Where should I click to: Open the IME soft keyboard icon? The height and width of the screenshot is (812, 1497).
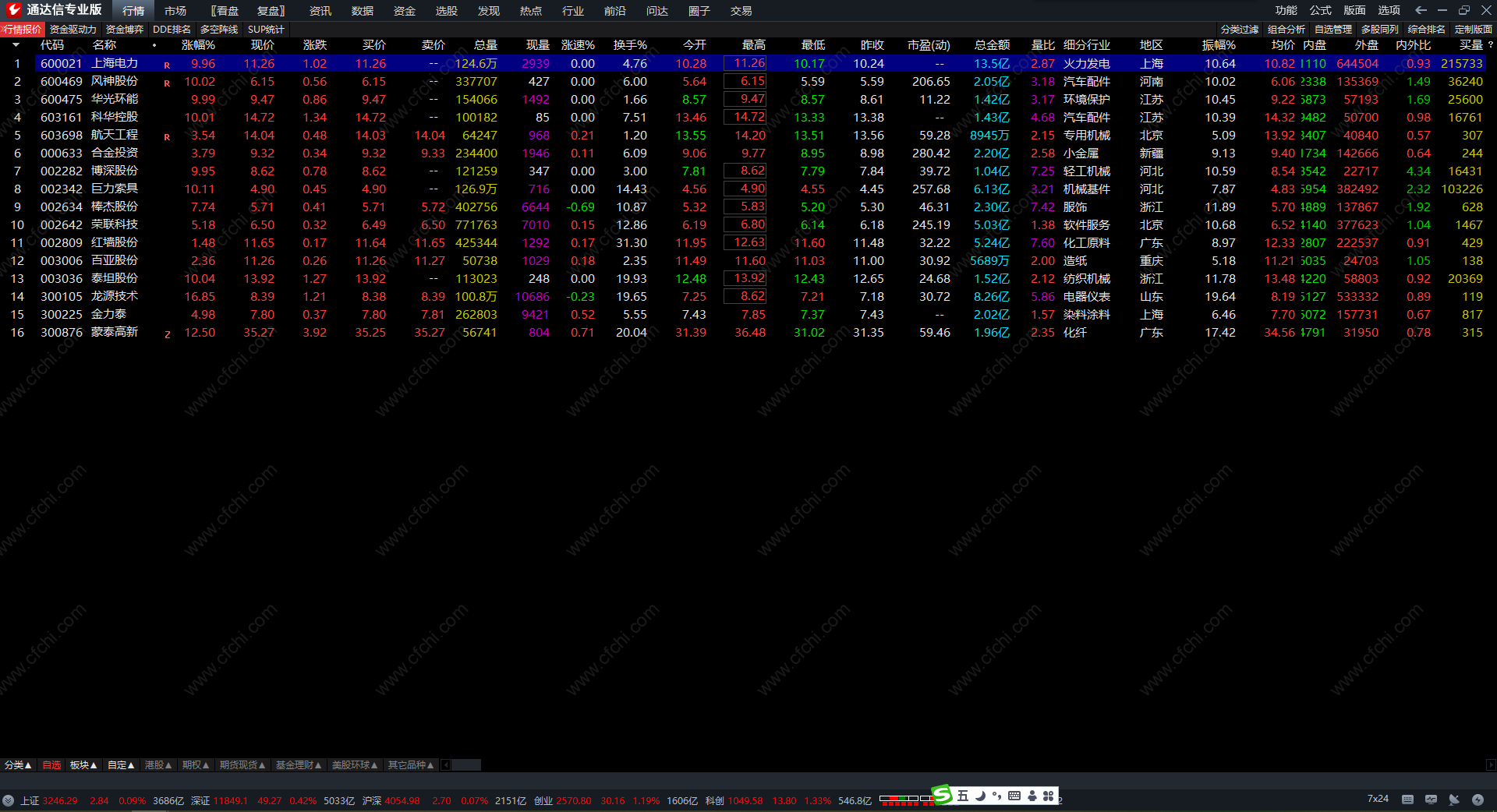pyautogui.click(x=1014, y=796)
